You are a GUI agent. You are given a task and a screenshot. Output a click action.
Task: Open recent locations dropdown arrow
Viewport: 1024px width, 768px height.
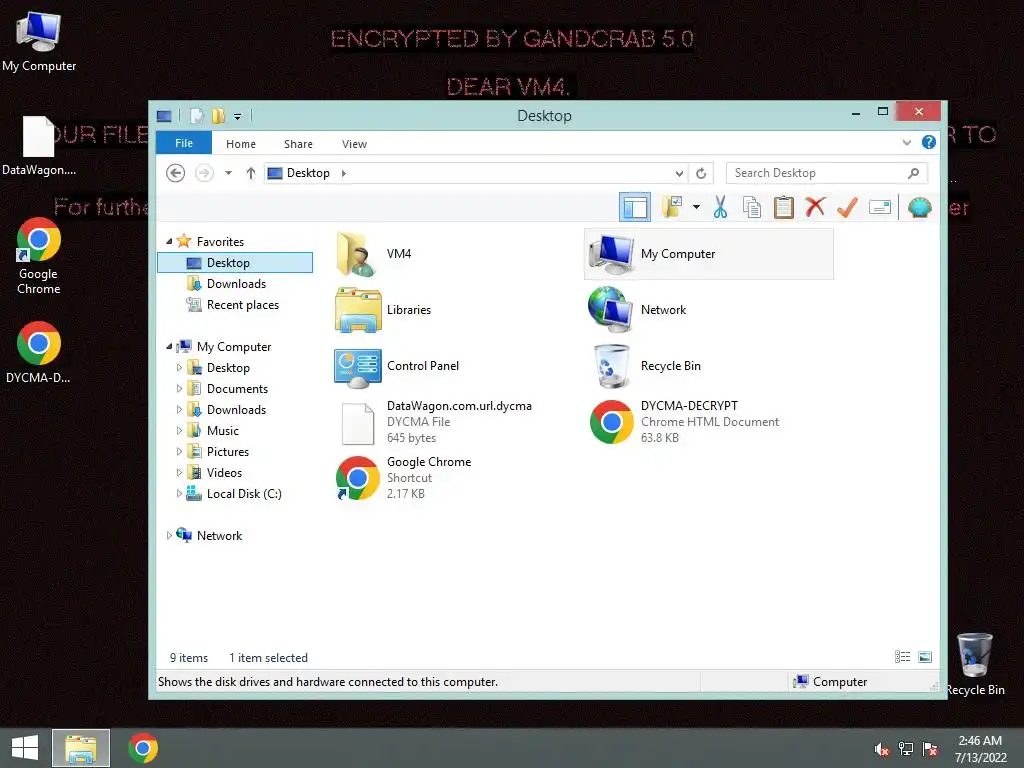[x=228, y=173]
